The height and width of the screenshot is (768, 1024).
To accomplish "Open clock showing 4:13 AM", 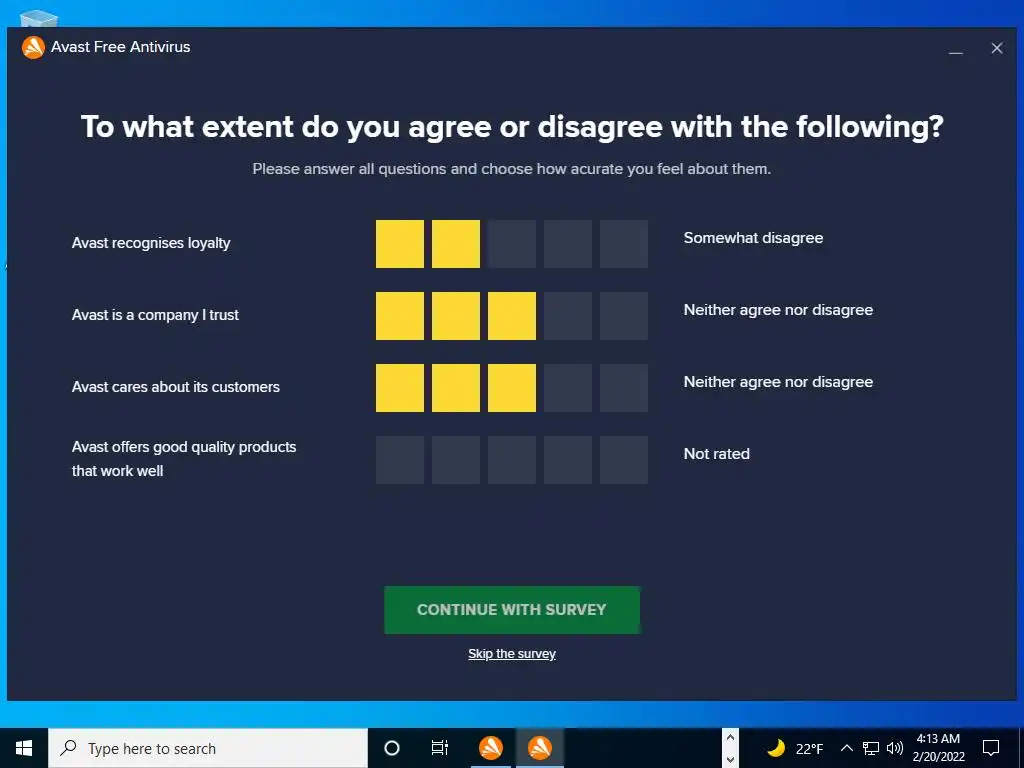I will click(x=938, y=748).
